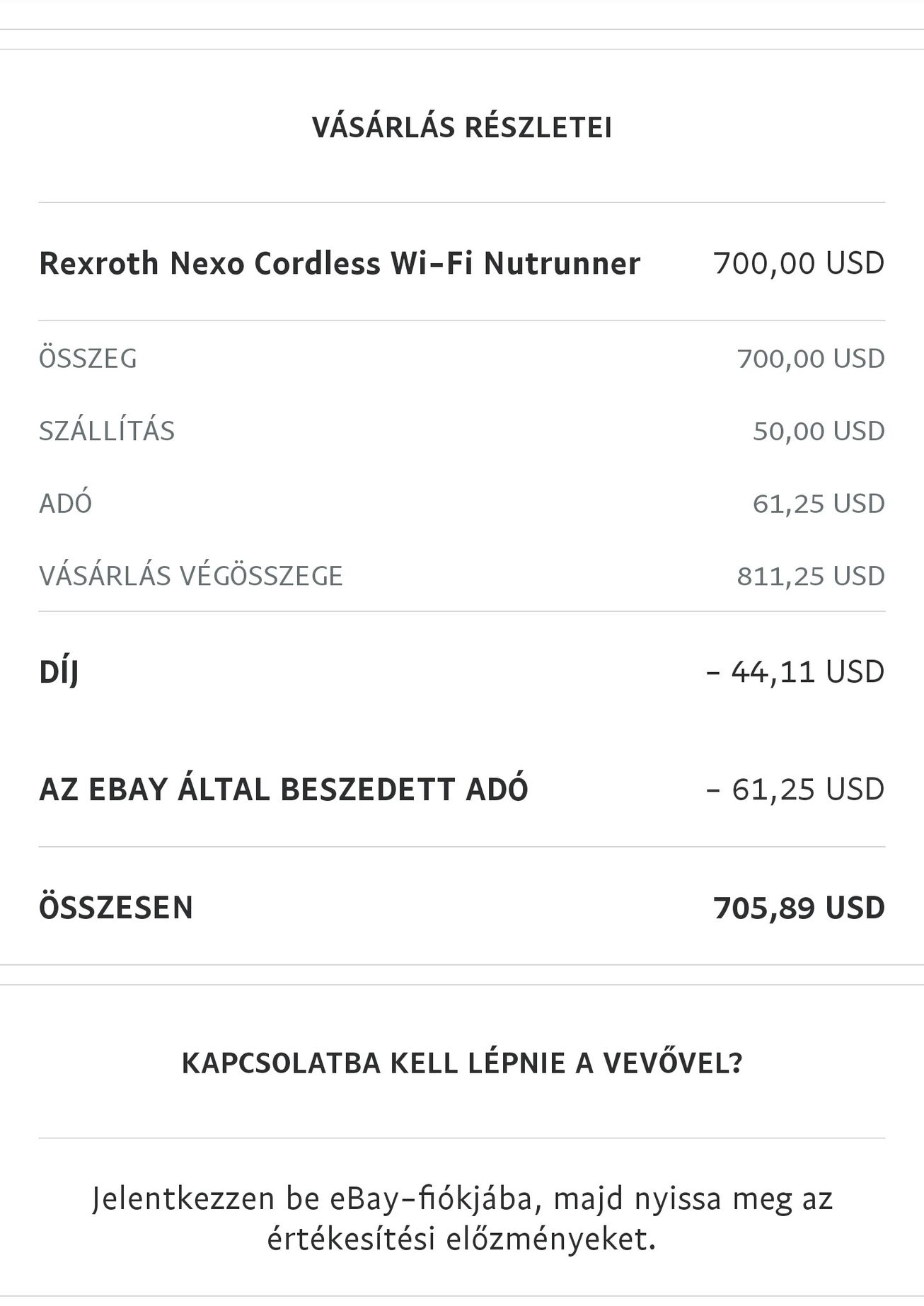Select the tax value 61,25 USD
Screen dimensions: 924x1306
819,504
